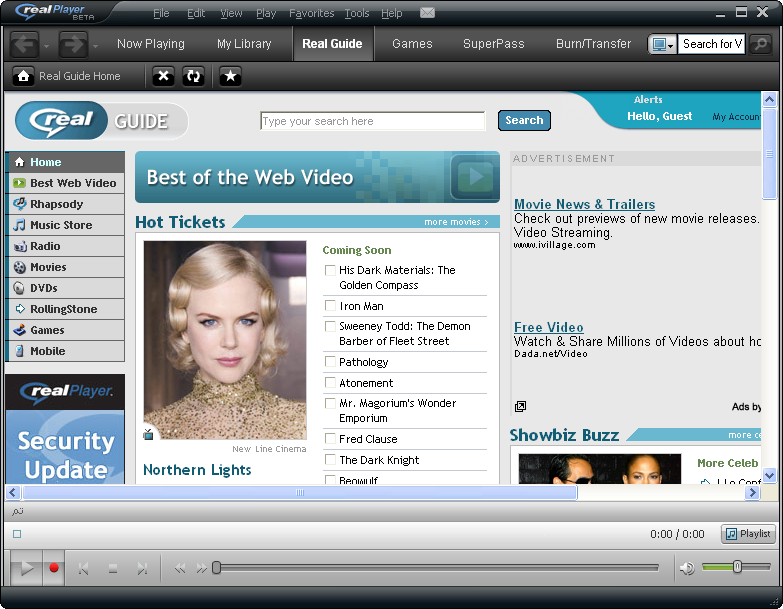Click the Best of the Web Video play icon
The width and height of the screenshot is (783, 609).
click(474, 177)
